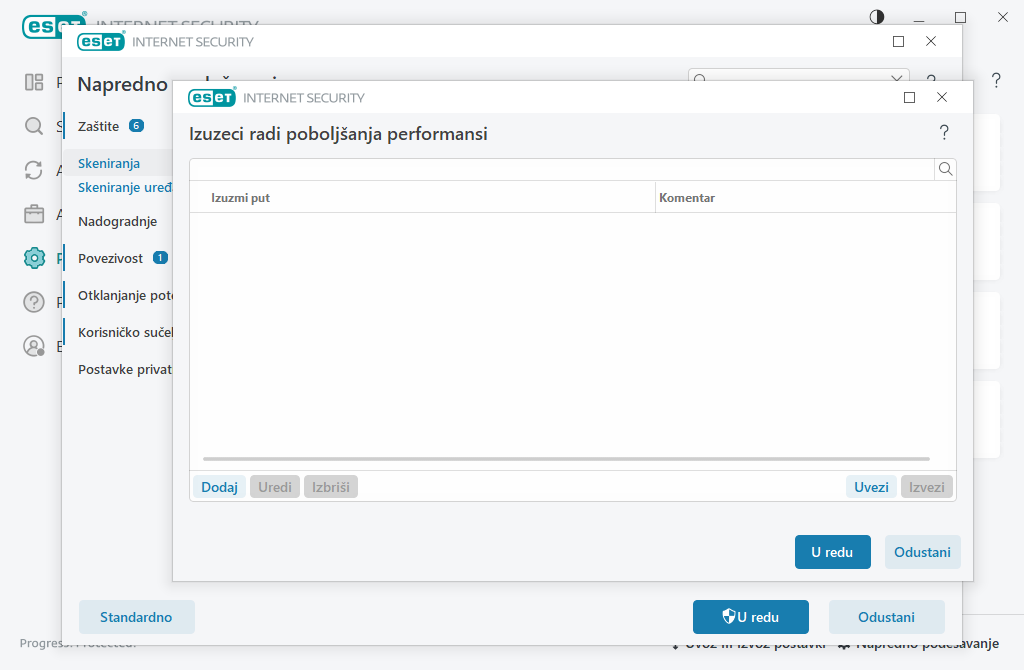The image size is (1024, 670).
Task: Open Skeniranja section in sidebar
Action: coord(109,163)
